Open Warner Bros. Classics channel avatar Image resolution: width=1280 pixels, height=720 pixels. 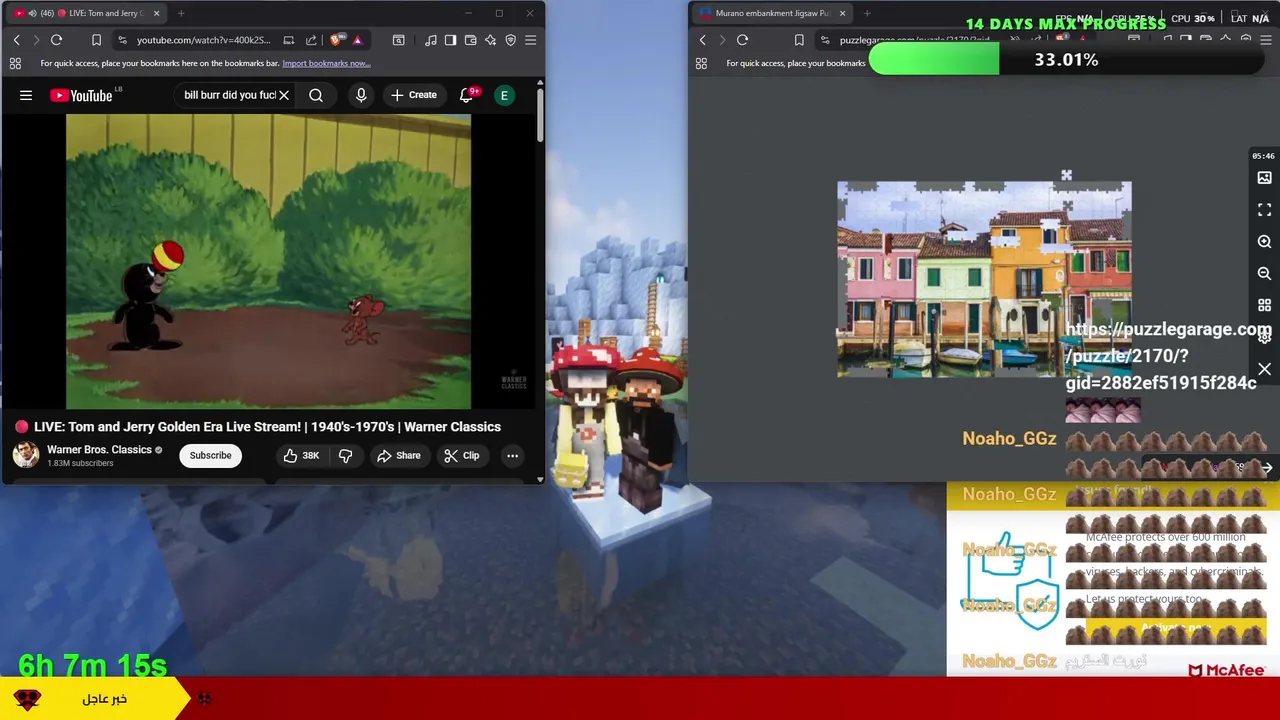26,455
